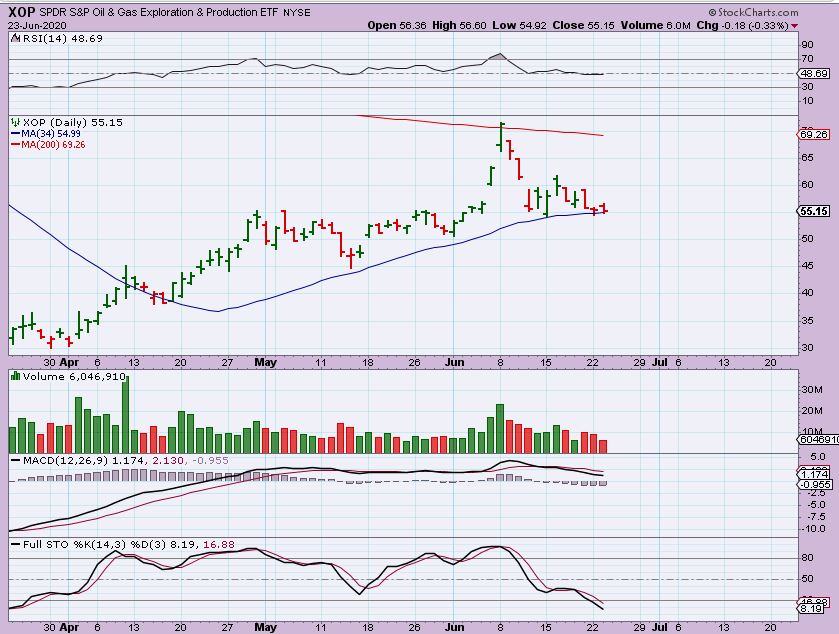Click the StockCharts.com watermark text
The image size is (839, 634).
[753, 12]
